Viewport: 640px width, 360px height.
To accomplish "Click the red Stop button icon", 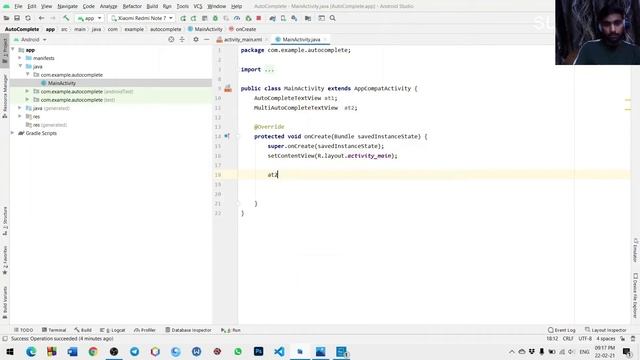I will pyautogui.click(x=259, y=18).
